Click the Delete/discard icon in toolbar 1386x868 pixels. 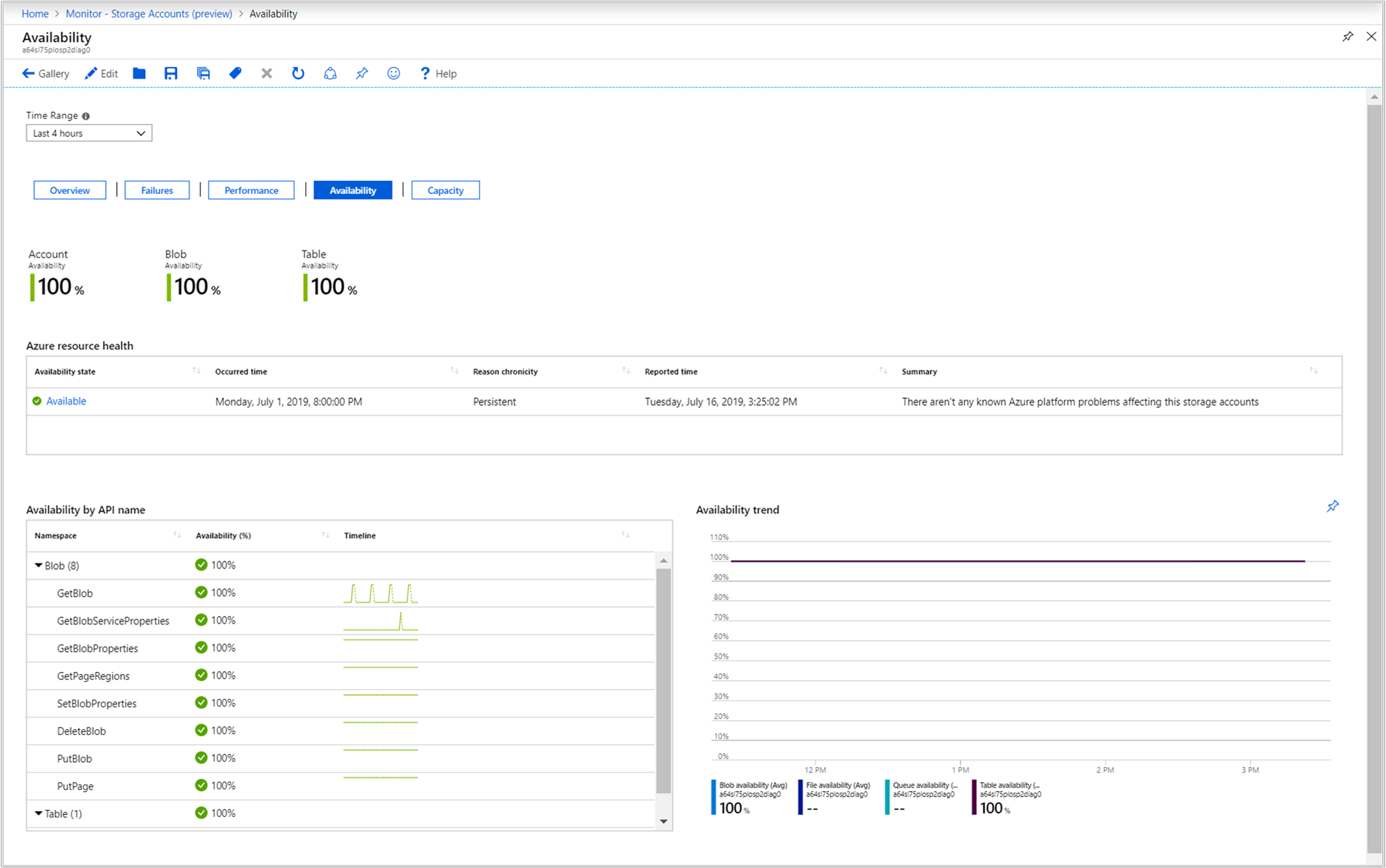[x=264, y=73]
